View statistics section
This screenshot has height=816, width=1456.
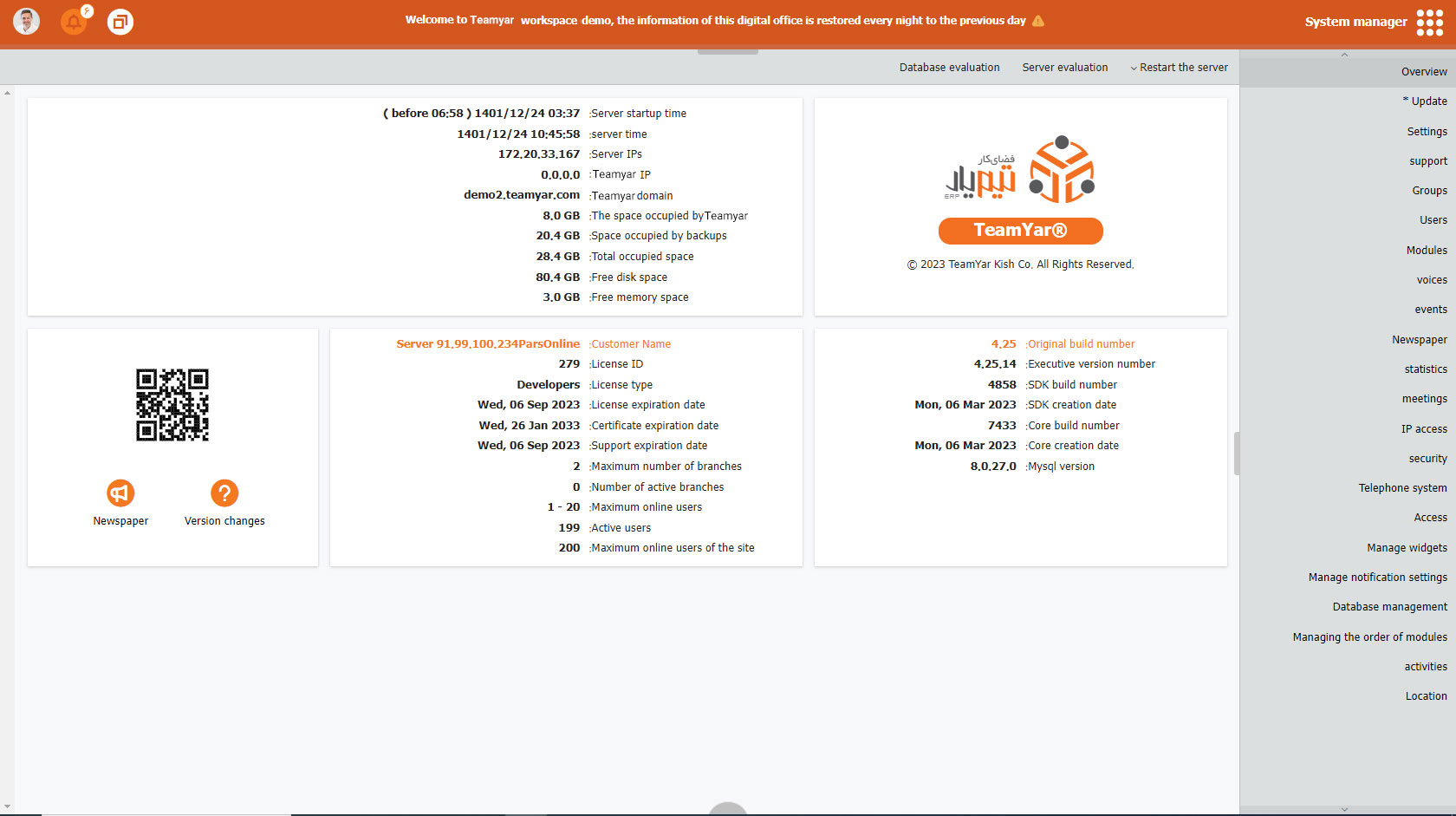click(1426, 369)
